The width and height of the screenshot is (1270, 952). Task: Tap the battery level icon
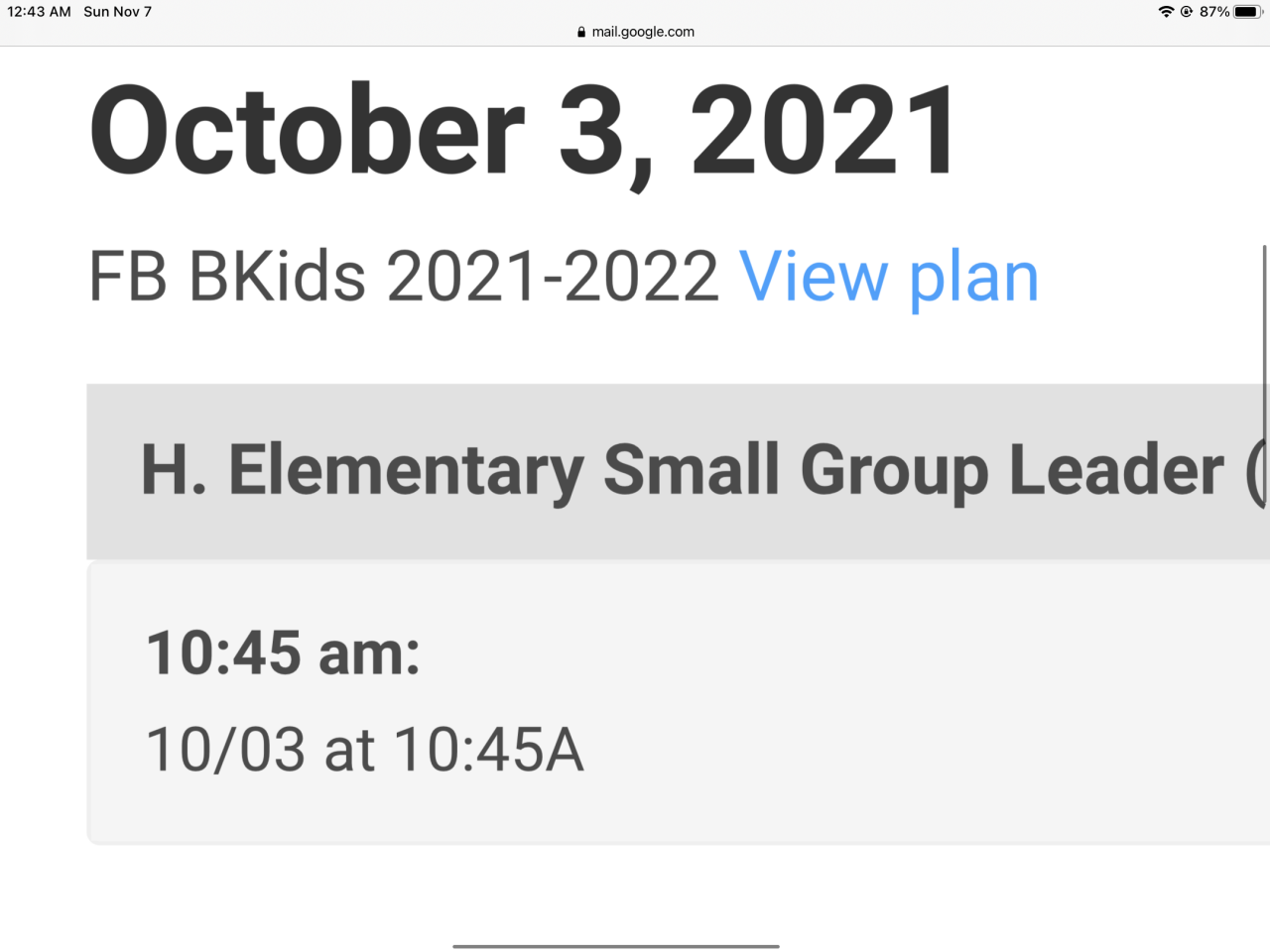point(1247,12)
